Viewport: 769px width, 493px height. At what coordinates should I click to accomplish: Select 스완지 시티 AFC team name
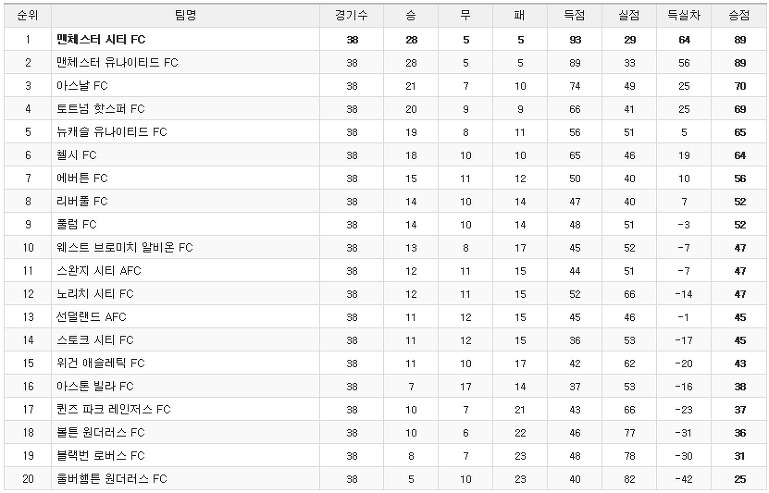coord(99,270)
